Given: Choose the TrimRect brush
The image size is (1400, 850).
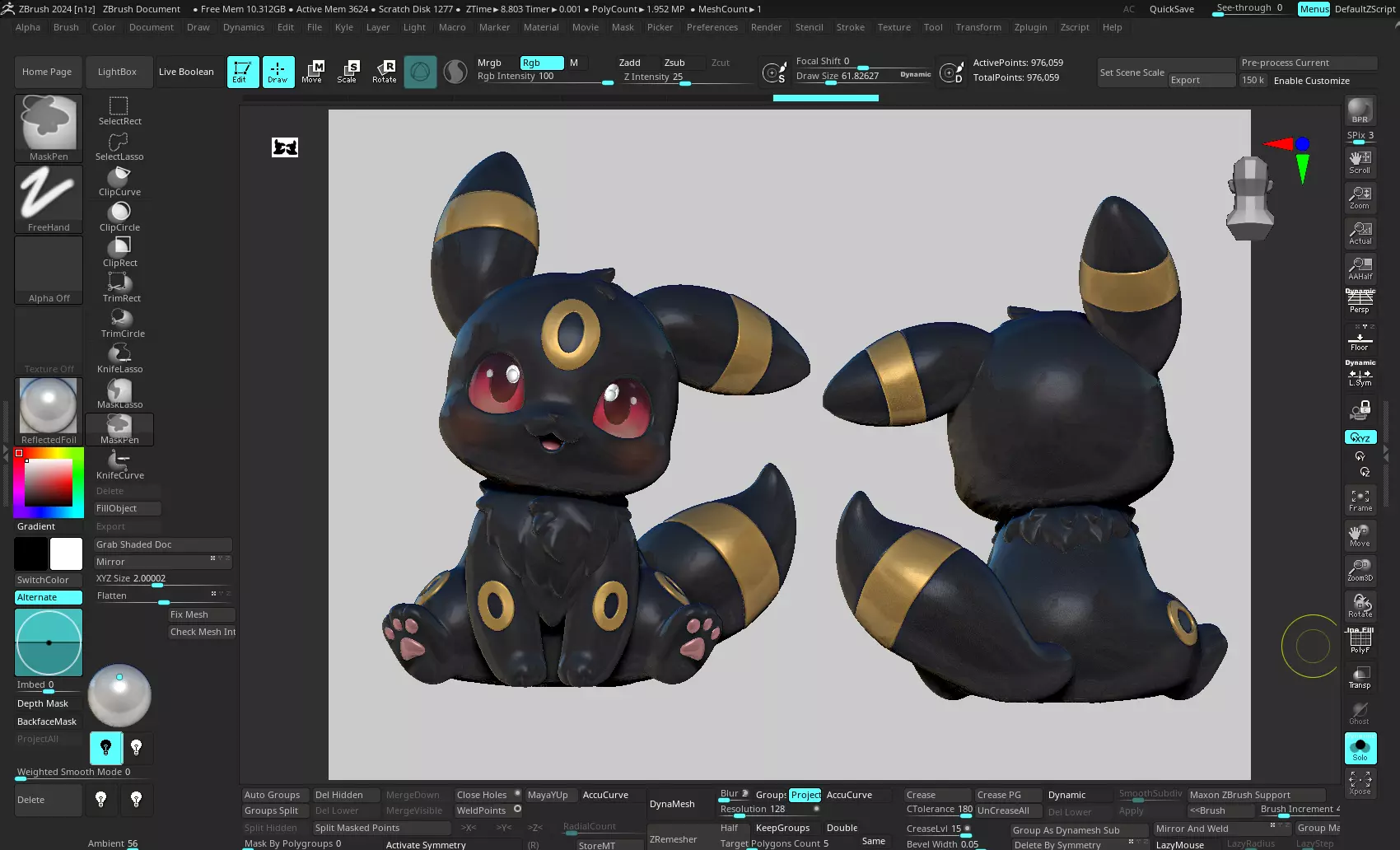Looking at the screenshot, I should pyautogui.click(x=119, y=287).
